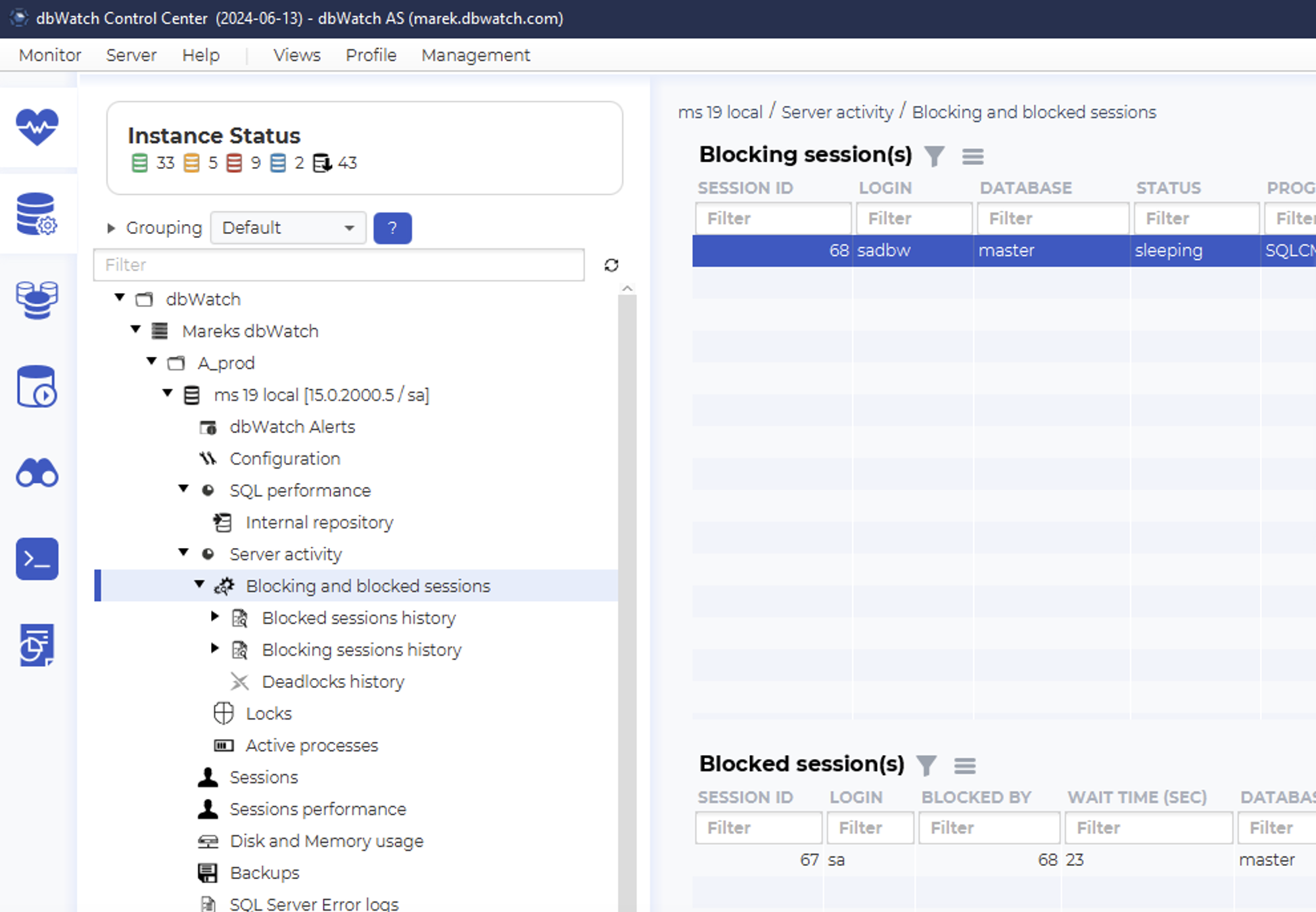Expand the Blocked sessions history node

pyautogui.click(x=214, y=617)
